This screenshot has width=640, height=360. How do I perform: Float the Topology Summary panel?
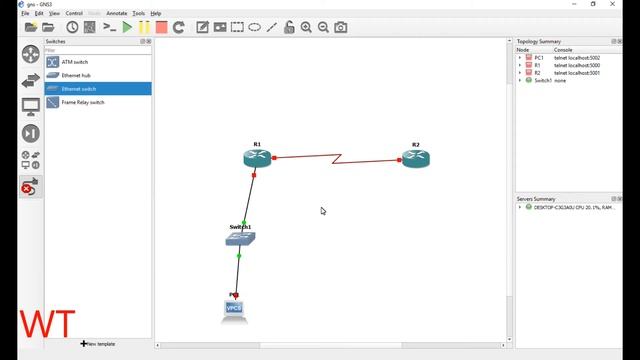pyautogui.click(x=614, y=41)
